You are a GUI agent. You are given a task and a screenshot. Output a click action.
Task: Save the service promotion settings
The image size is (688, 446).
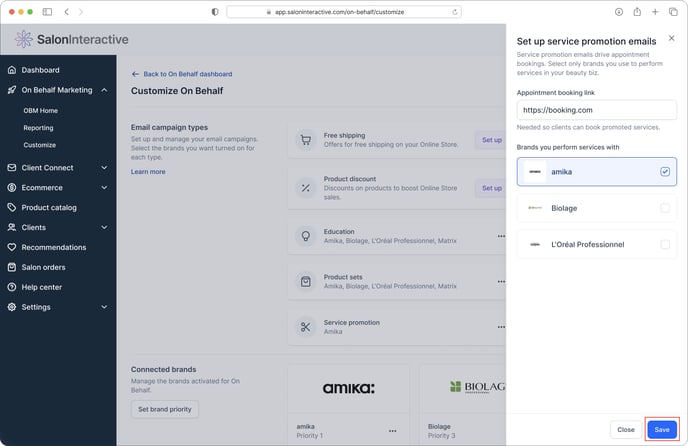[662, 430]
